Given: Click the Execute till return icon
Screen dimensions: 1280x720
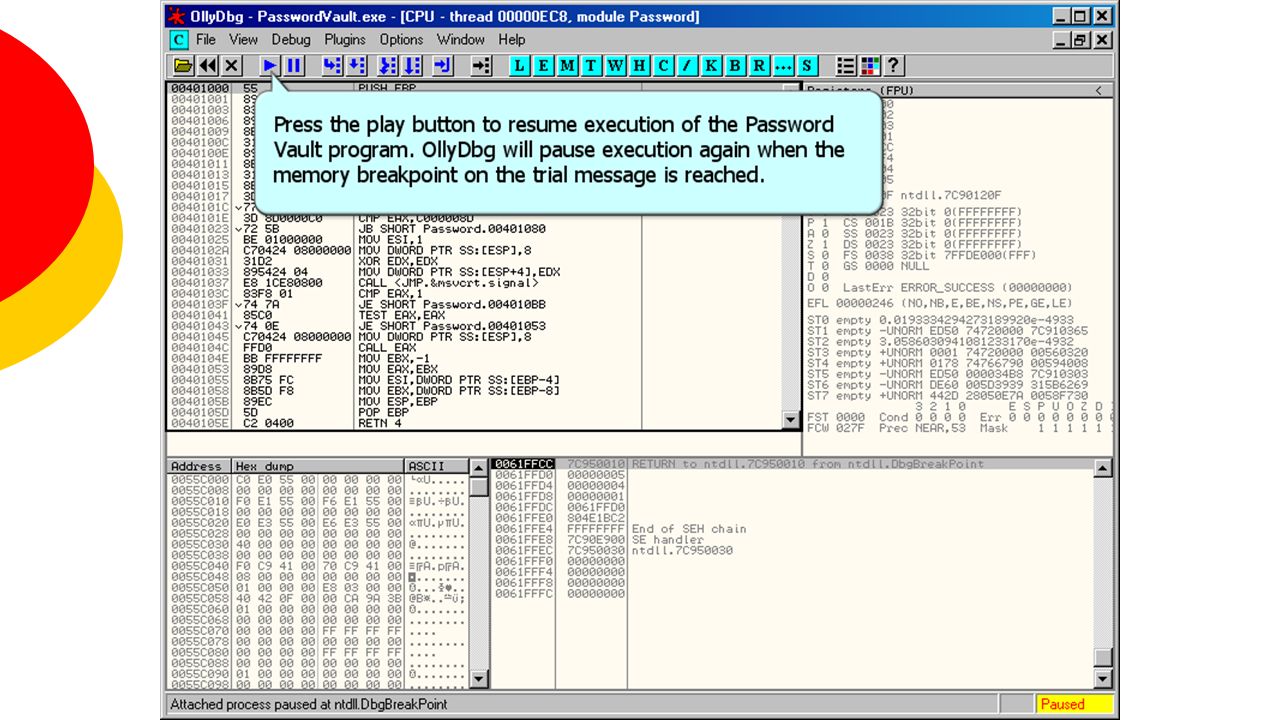Looking at the screenshot, I should [443, 66].
